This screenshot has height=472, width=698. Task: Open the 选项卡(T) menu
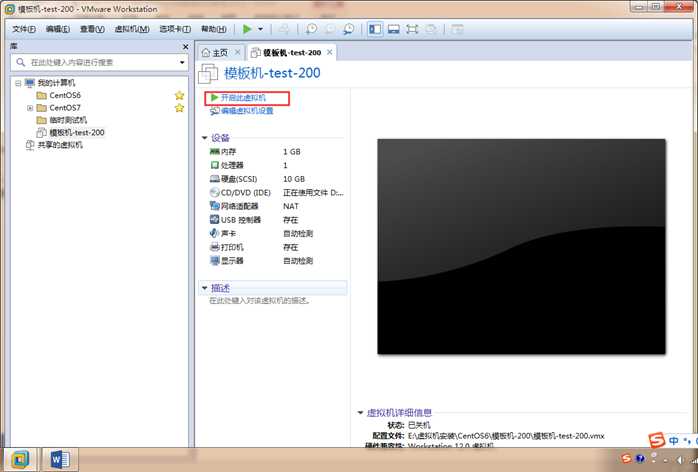(x=175, y=29)
